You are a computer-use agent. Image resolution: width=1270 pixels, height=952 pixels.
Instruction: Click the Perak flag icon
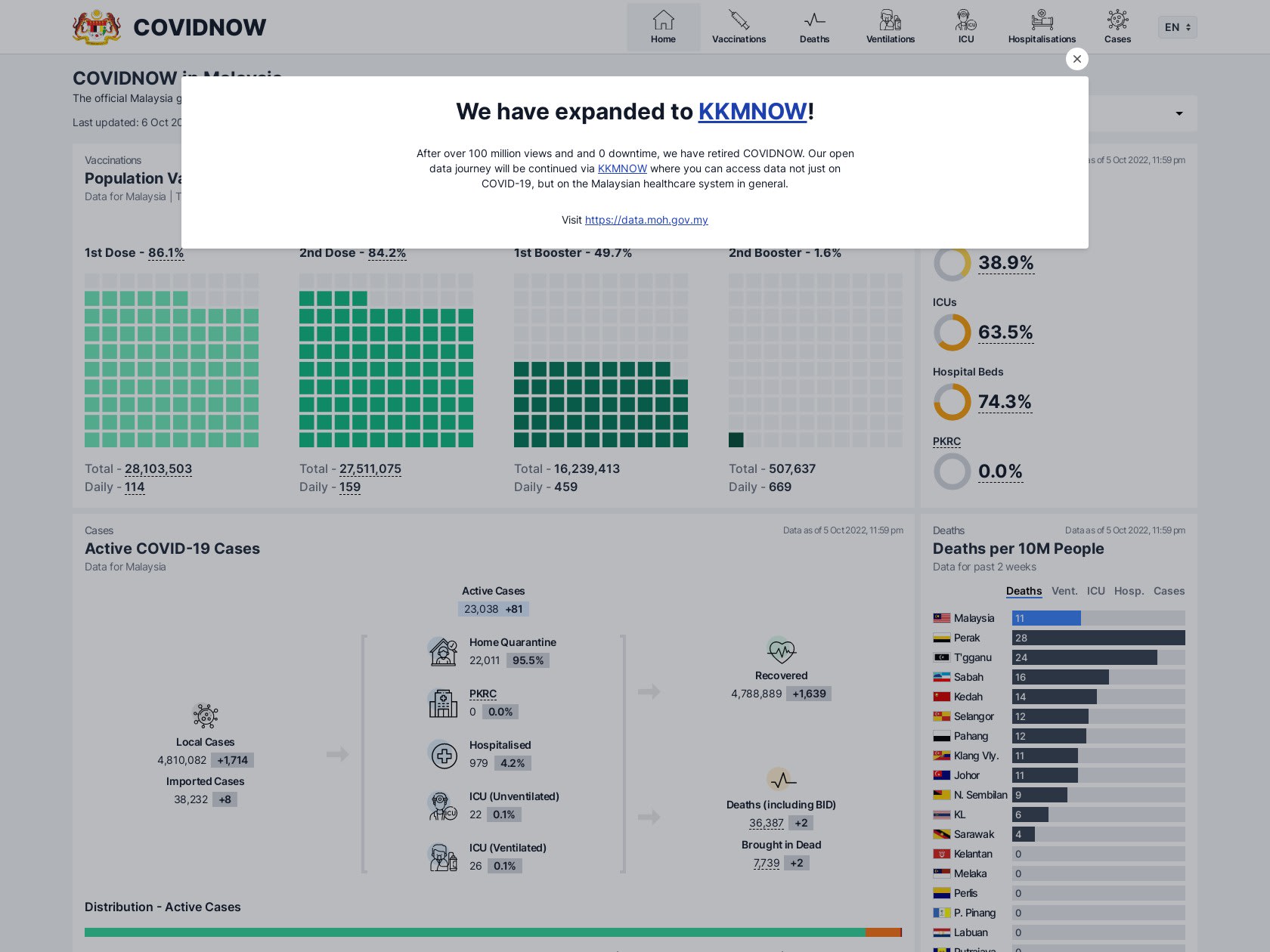tap(941, 638)
